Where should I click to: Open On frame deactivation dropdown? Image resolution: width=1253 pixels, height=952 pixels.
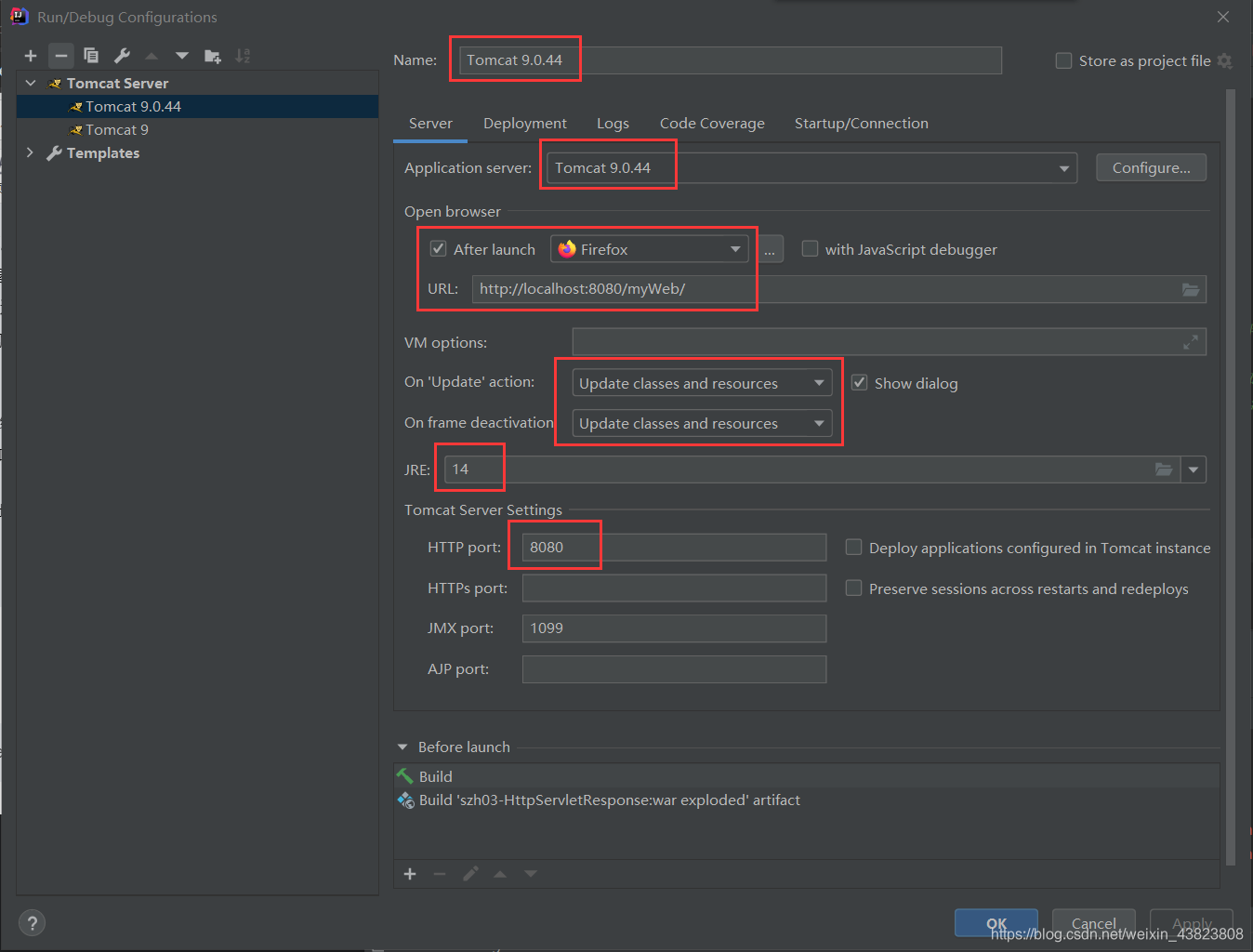[x=702, y=423]
